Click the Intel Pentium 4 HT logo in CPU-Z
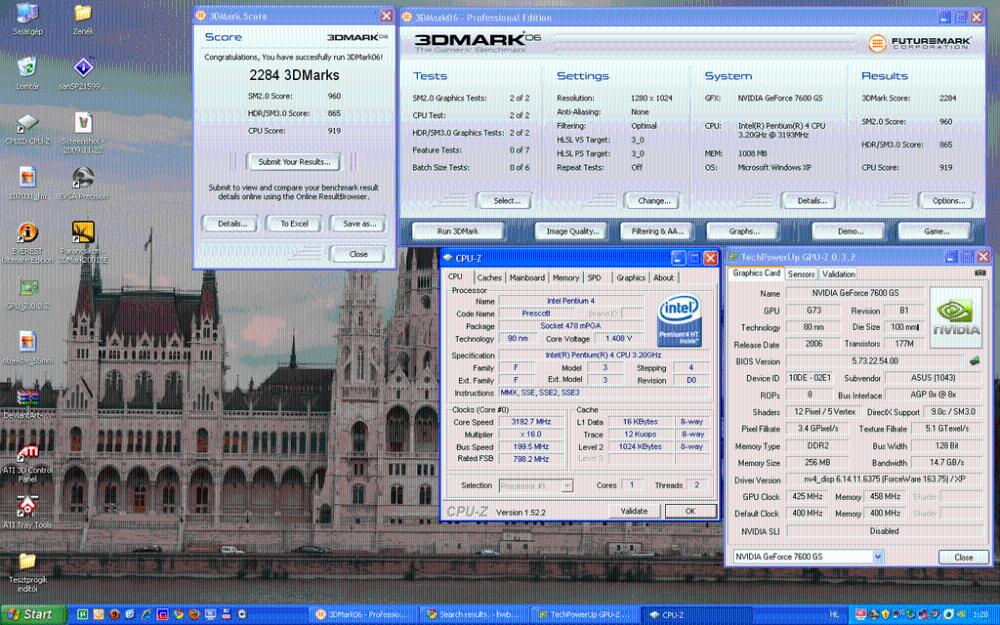The height and width of the screenshot is (625, 1000). pos(679,320)
